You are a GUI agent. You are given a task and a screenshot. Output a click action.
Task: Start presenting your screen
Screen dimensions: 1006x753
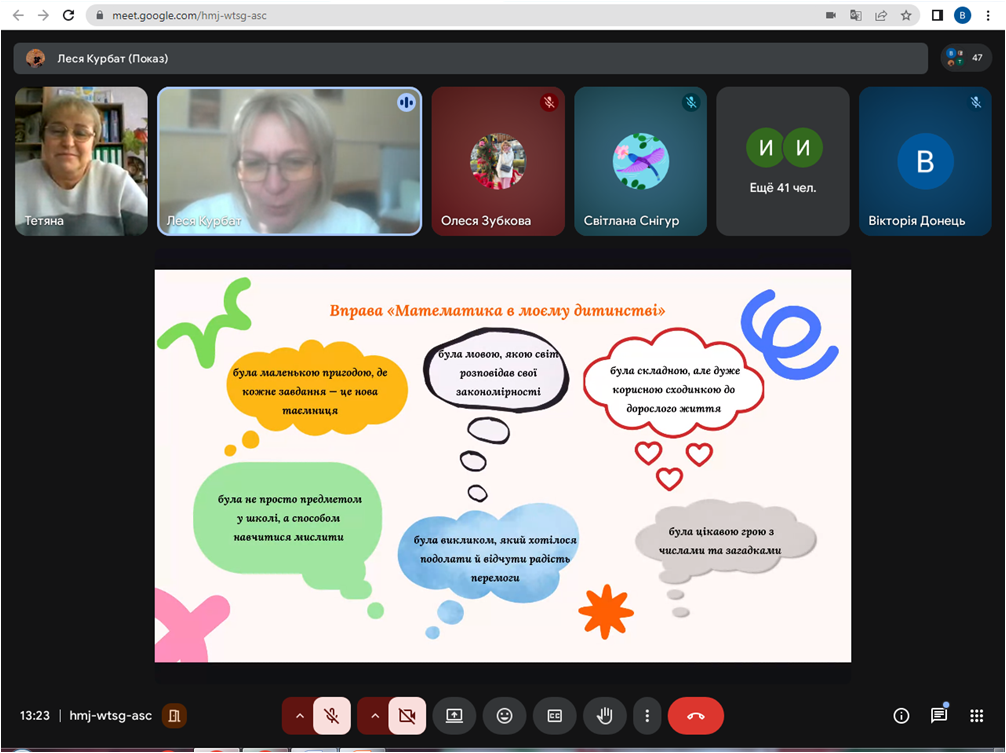click(x=454, y=716)
